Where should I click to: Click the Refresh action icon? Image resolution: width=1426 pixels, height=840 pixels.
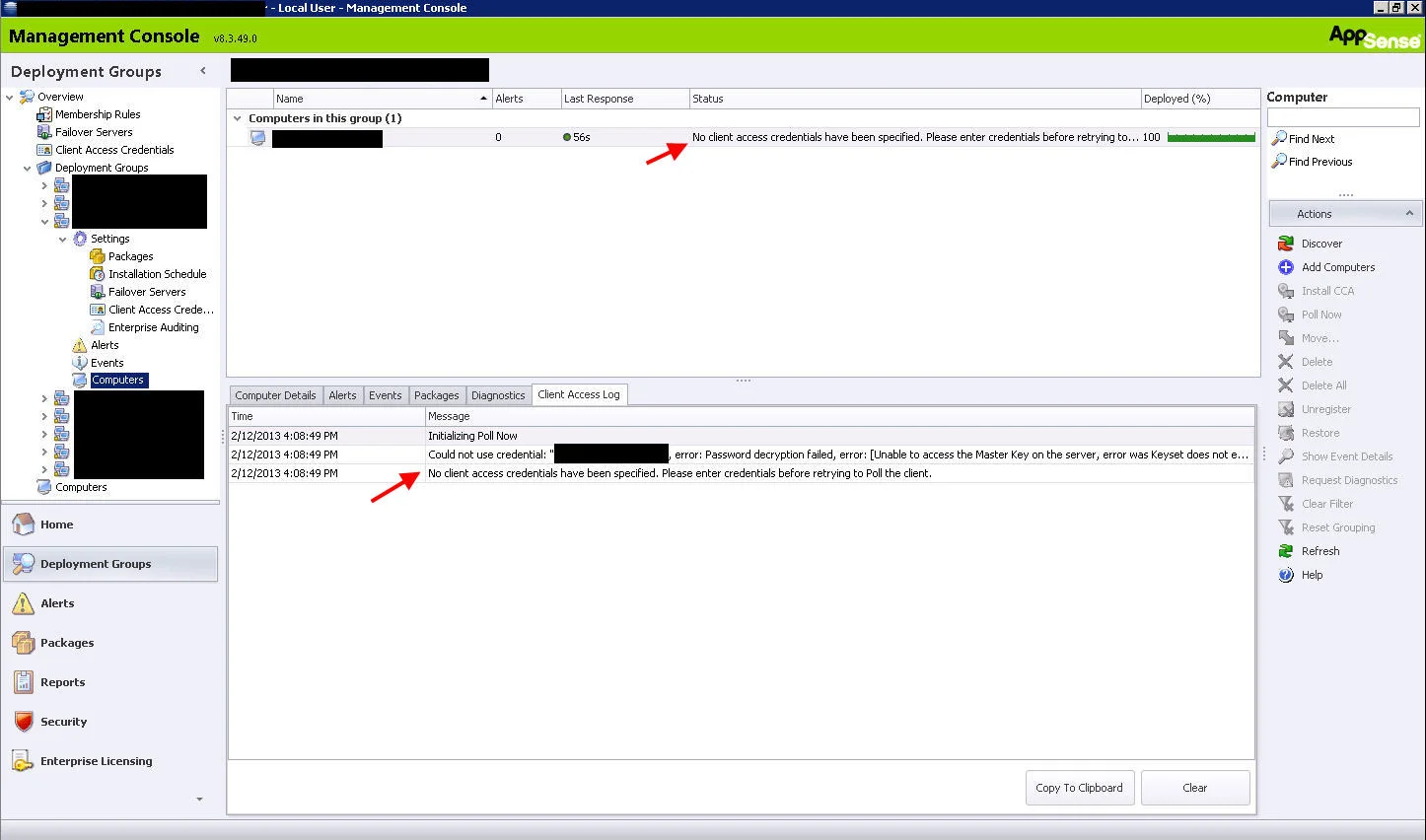pyautogui.click(x=1286, y=551)
